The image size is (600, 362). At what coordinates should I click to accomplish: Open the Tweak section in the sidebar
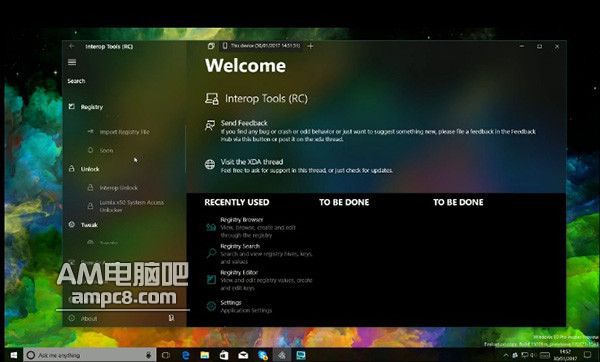[89, 225]
